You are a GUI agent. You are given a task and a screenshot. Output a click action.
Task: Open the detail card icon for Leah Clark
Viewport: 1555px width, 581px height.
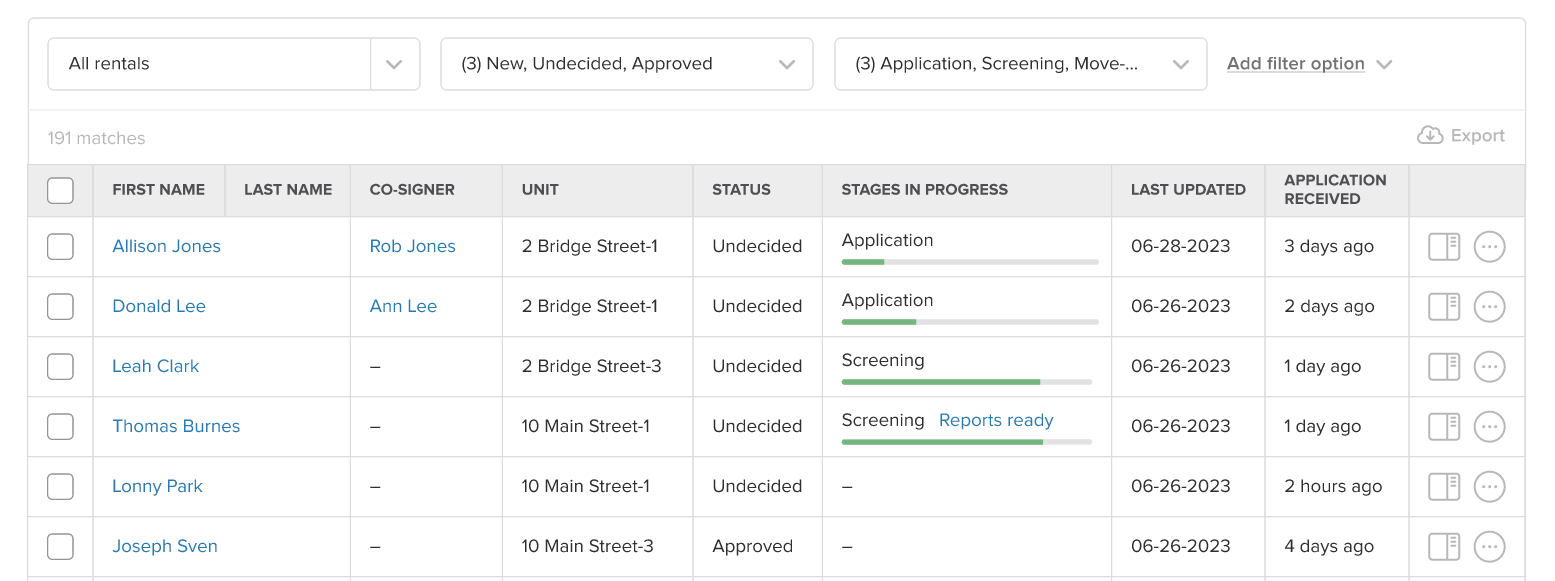click(1443, 366)
